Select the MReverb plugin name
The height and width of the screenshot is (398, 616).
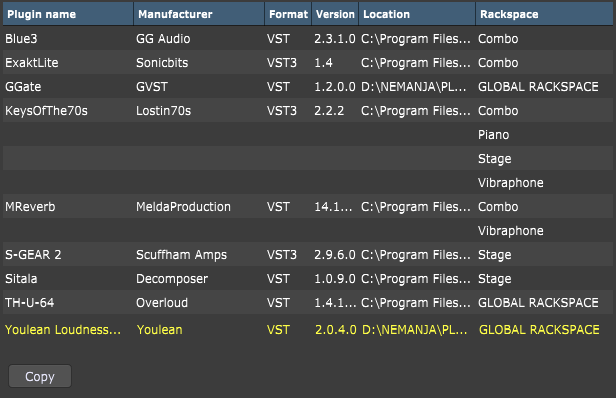pyautogui.click(x=30, y=207)
